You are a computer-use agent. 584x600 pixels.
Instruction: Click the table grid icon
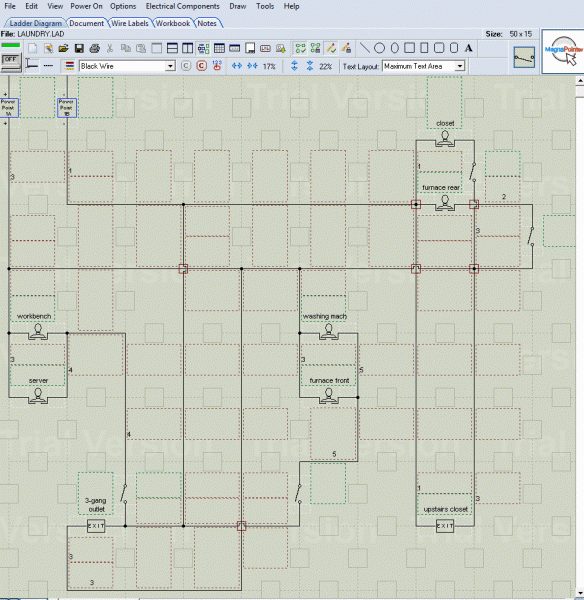click(x=219, y=48)
